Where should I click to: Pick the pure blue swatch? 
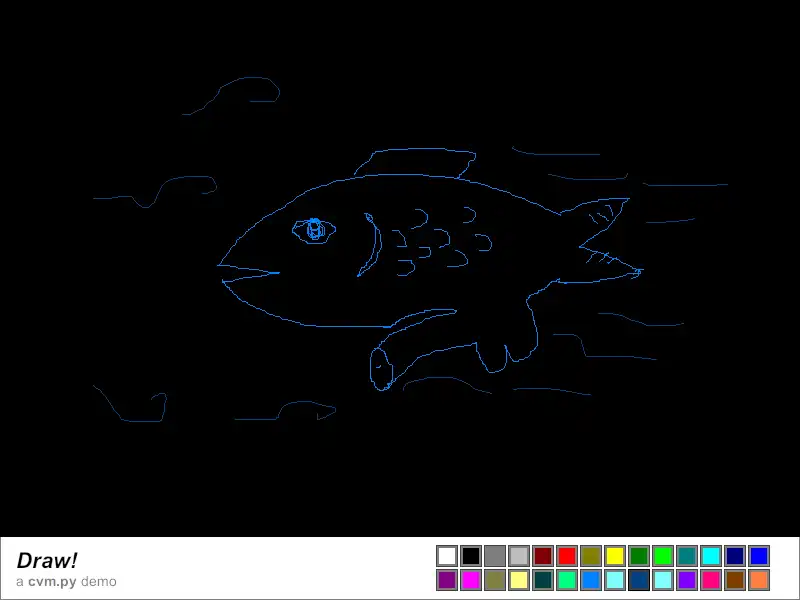759,556
